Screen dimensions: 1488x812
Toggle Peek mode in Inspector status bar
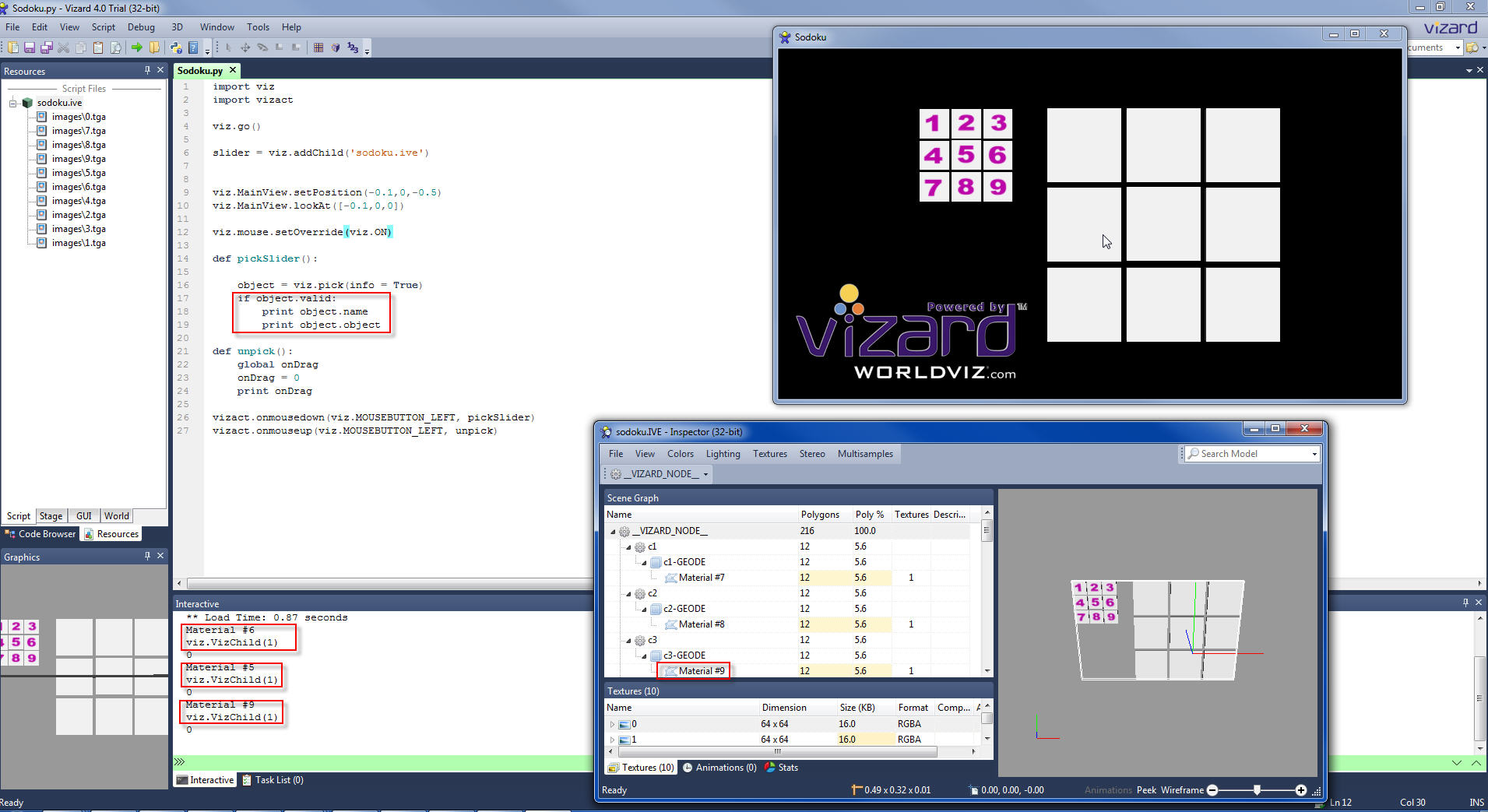pos(1145,790)
